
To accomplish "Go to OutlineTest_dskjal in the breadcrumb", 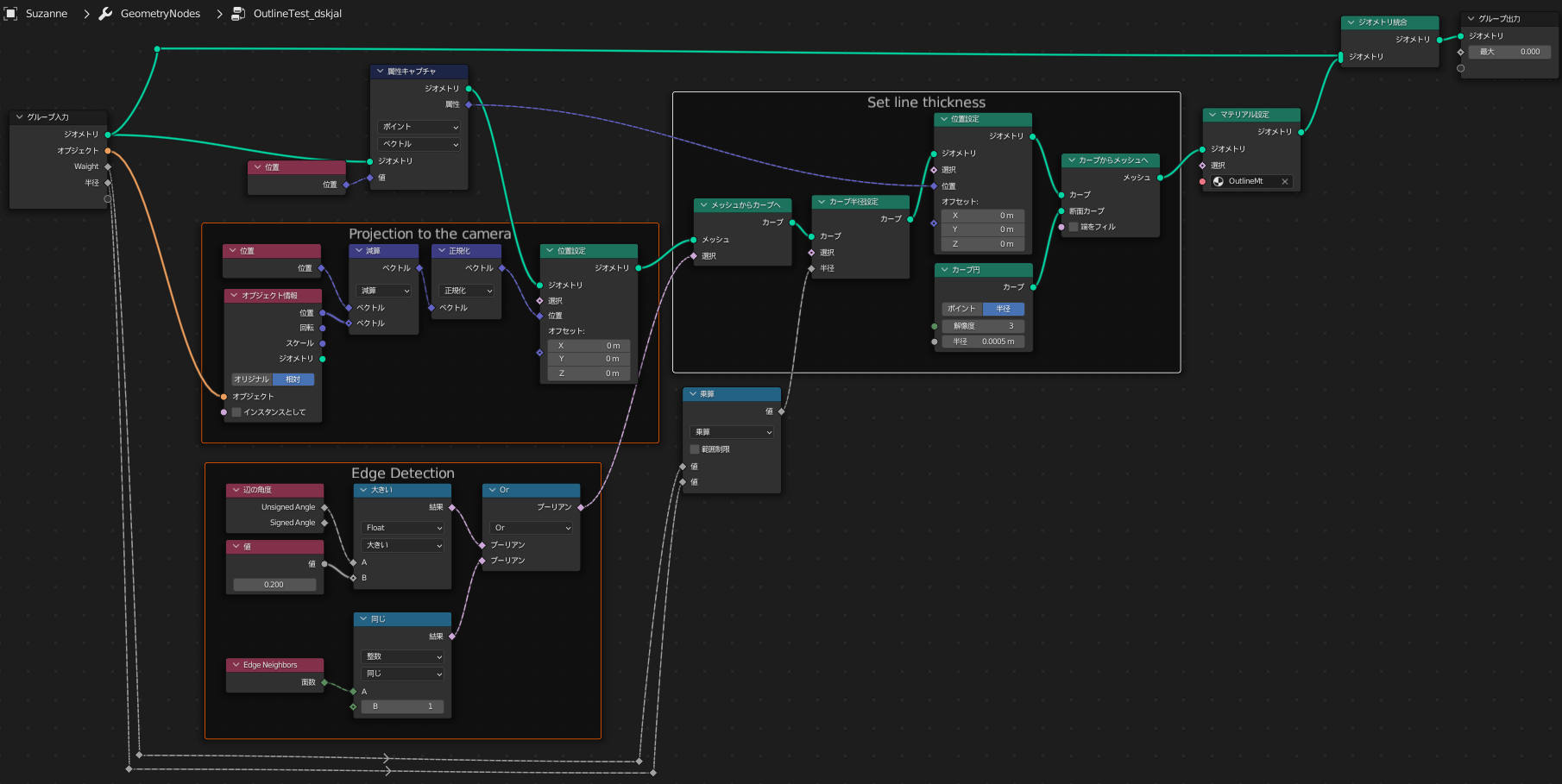I will [x=298, y=14].
